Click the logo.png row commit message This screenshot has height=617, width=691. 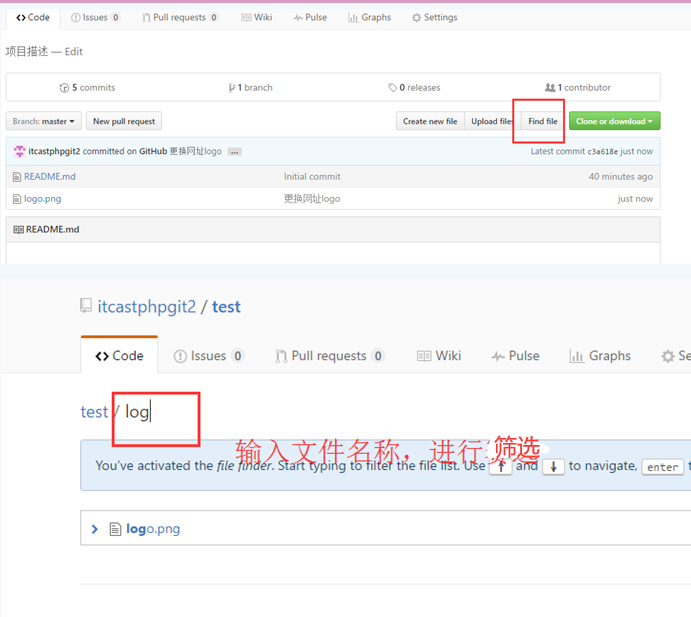tap(312, 199)
